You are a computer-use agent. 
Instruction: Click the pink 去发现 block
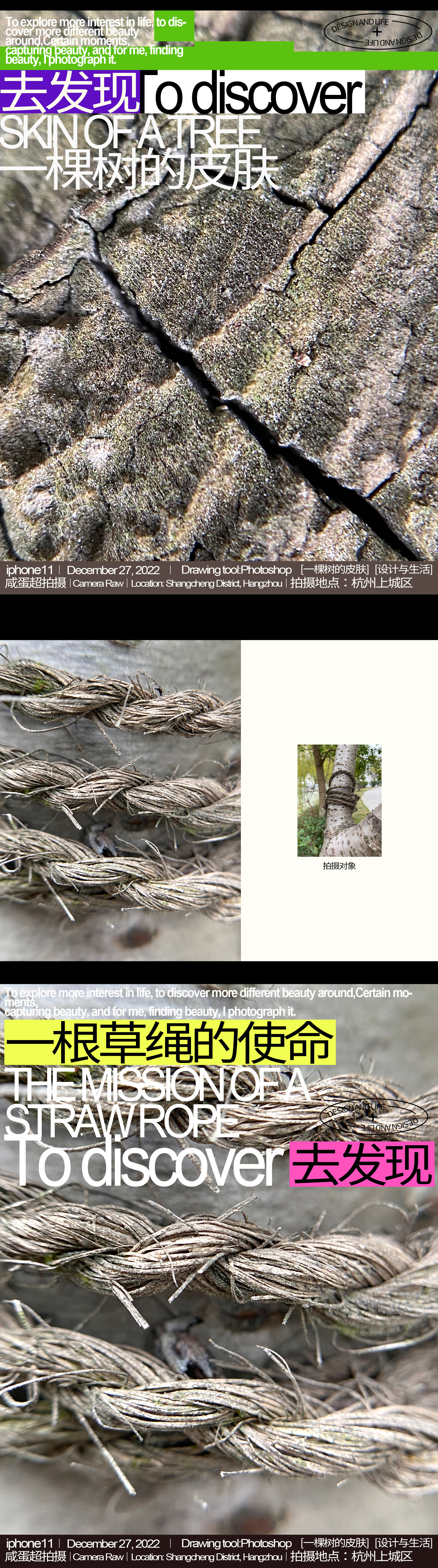pyautogui.click(x=362, y=1164)
